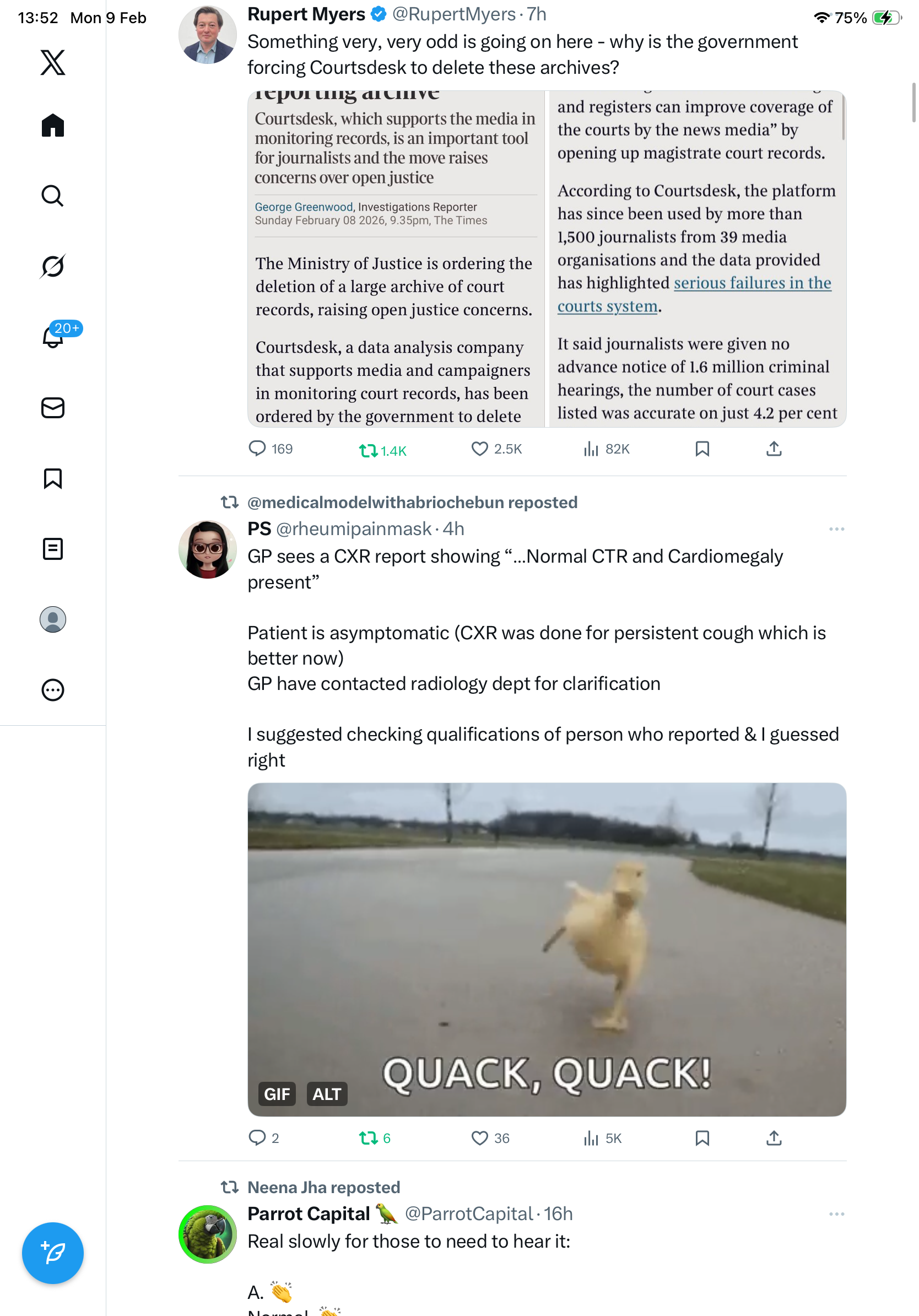Open the Home feed icon

[53, 125]
